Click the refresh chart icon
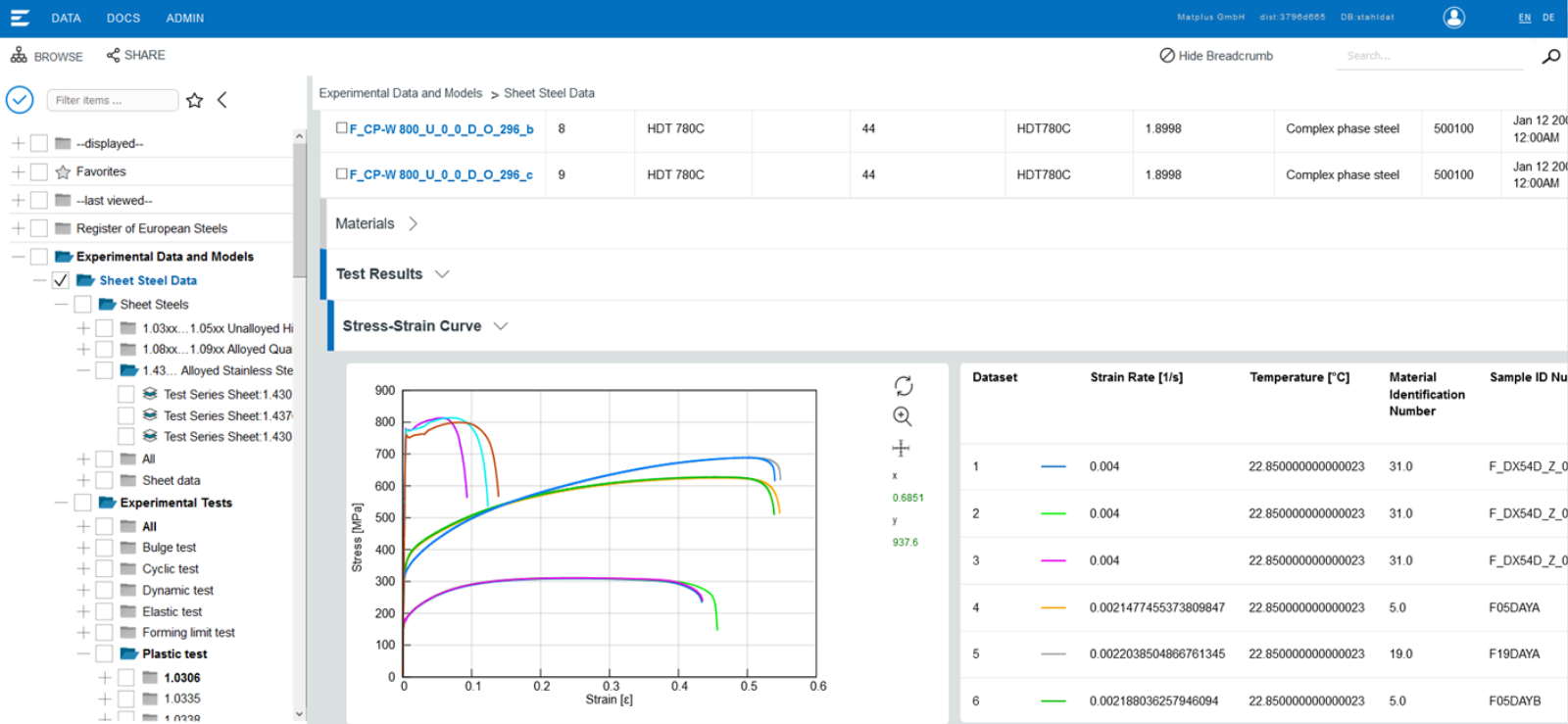This screenshot has height=724, width=1568. (x=903, y=385)
